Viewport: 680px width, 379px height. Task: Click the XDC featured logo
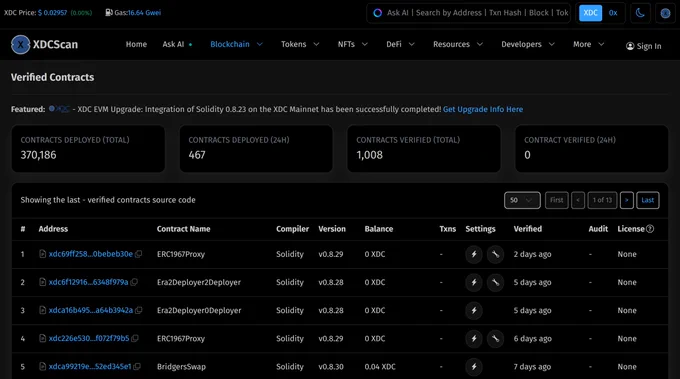click(x=59, y=109)
